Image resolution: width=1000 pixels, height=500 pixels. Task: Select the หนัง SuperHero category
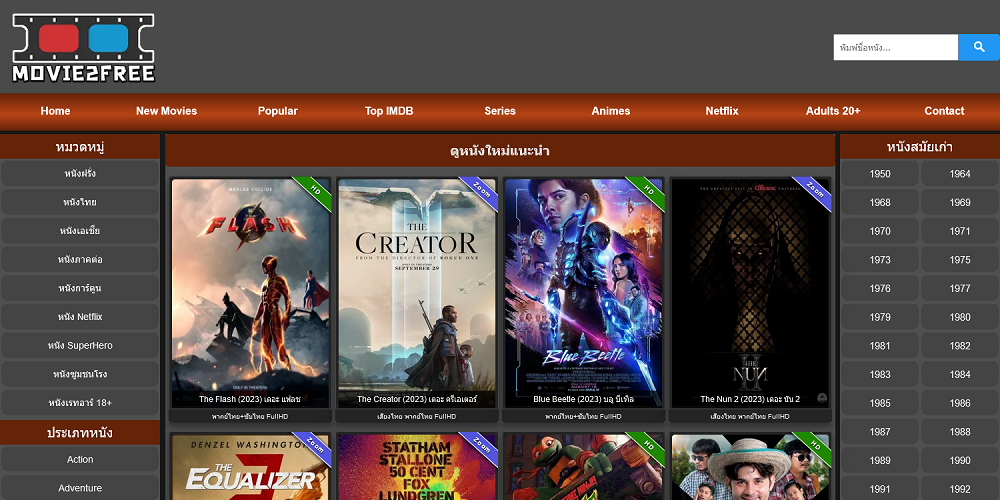80,346
